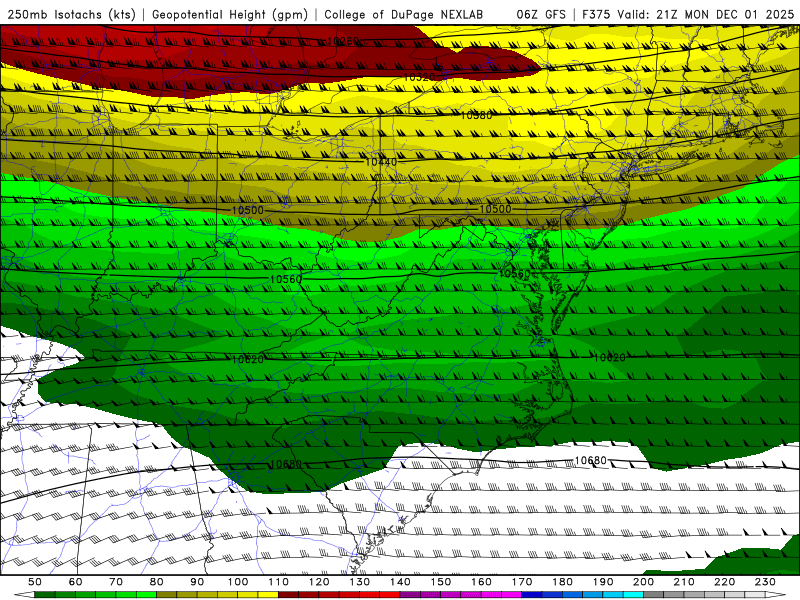Viewport: 800px width, 600px height.
Task: Click the 60 value on color scale
Action: pos(76,582)
